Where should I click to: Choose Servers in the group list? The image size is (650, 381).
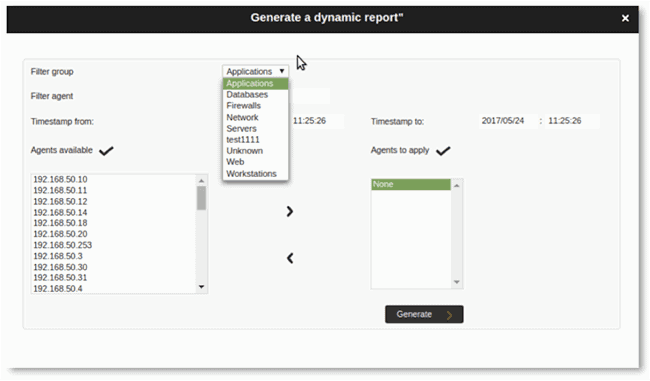click(x=255, y=129)
